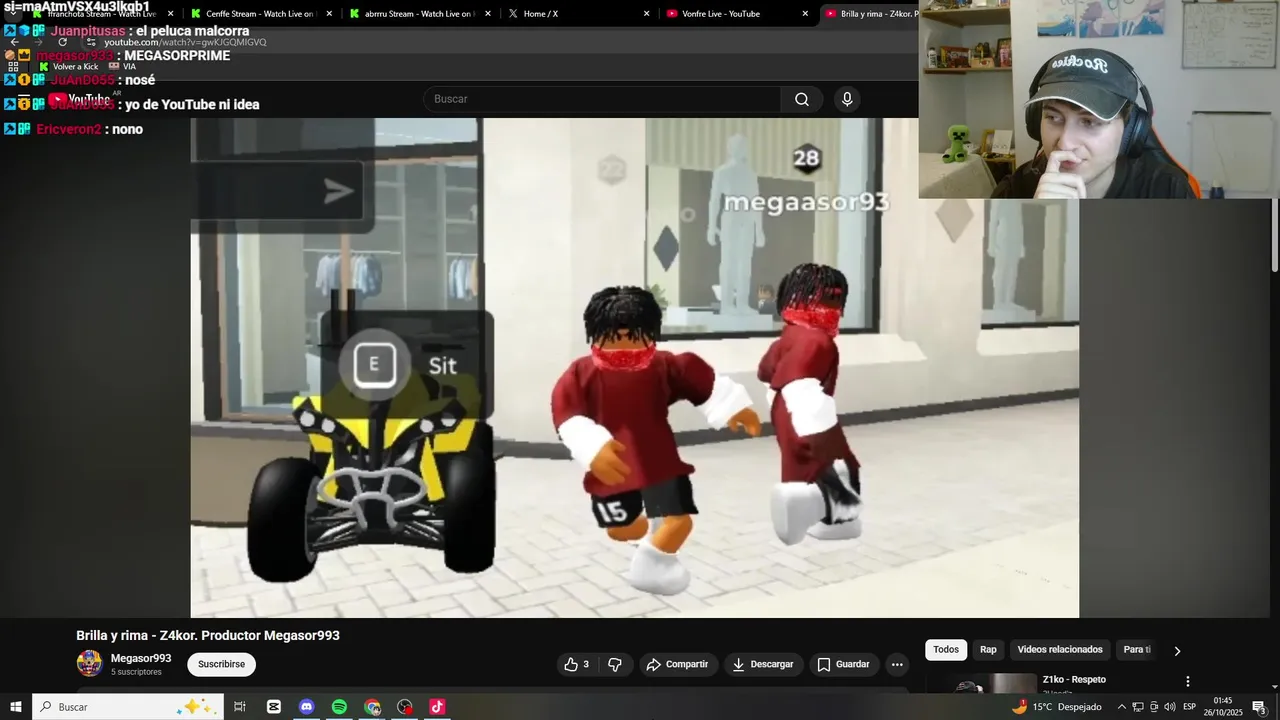
Task: Open network status in system tray
Action: pos(1137,707)
